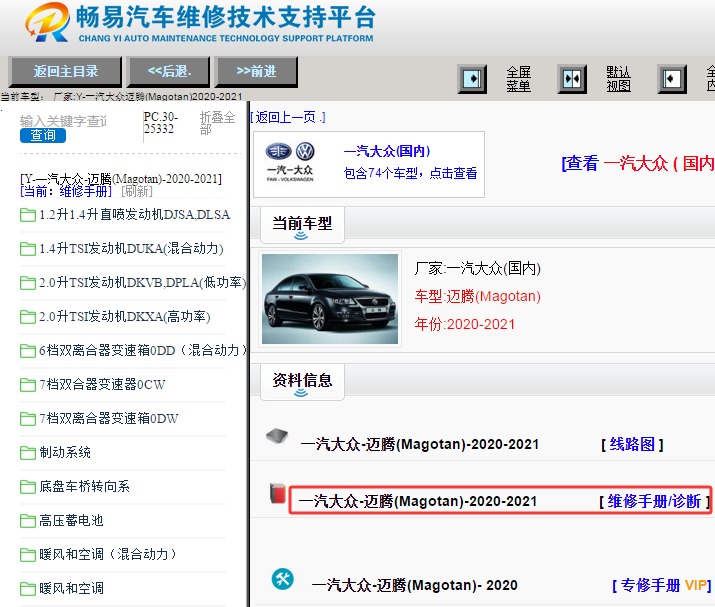Viewport: 715px width, 607px height.
Task: Click the FAW-Volkswagen brand logo
Action: [290, 162]
